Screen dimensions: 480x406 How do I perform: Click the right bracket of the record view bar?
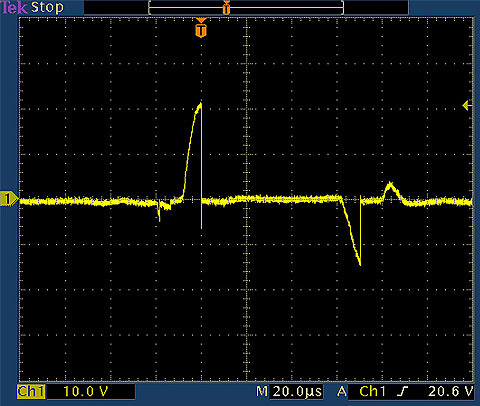click(342, 8)
